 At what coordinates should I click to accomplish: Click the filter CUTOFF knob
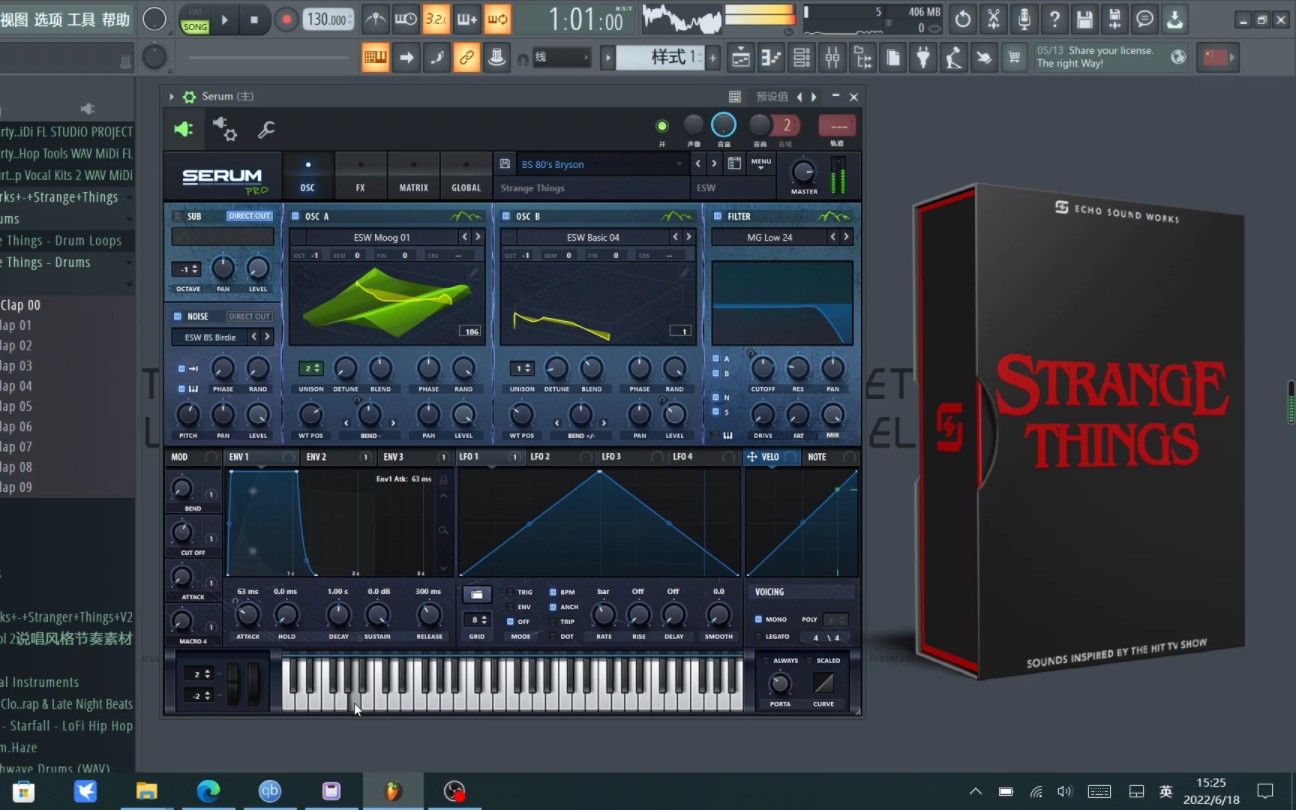[x=763, y=368]
